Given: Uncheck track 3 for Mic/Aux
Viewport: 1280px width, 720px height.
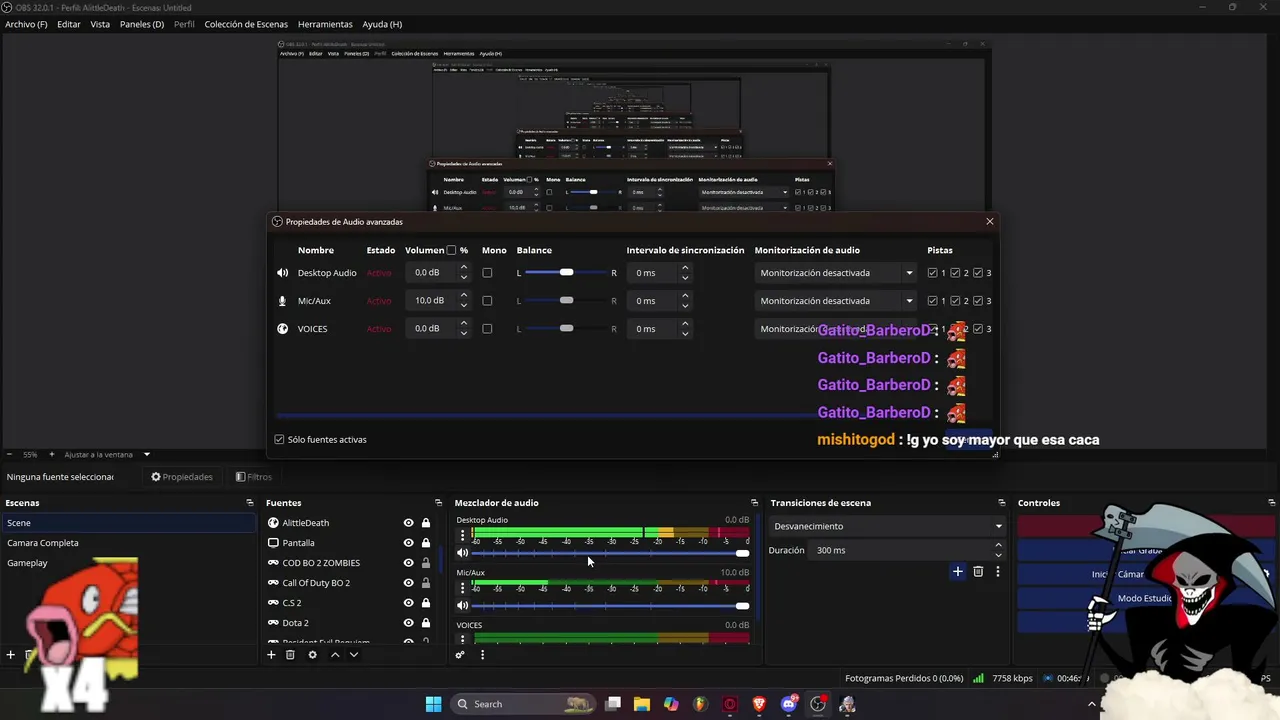Looking at the screenshot, I should [978, 301].
